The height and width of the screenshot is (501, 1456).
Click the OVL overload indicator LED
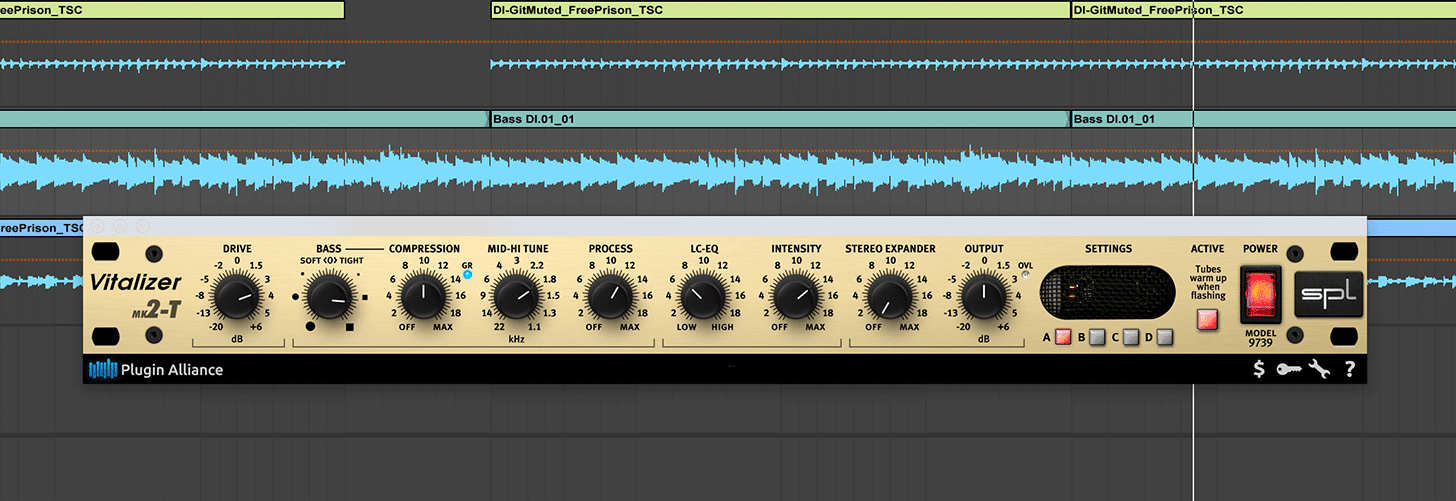[x=1023, y=275]
